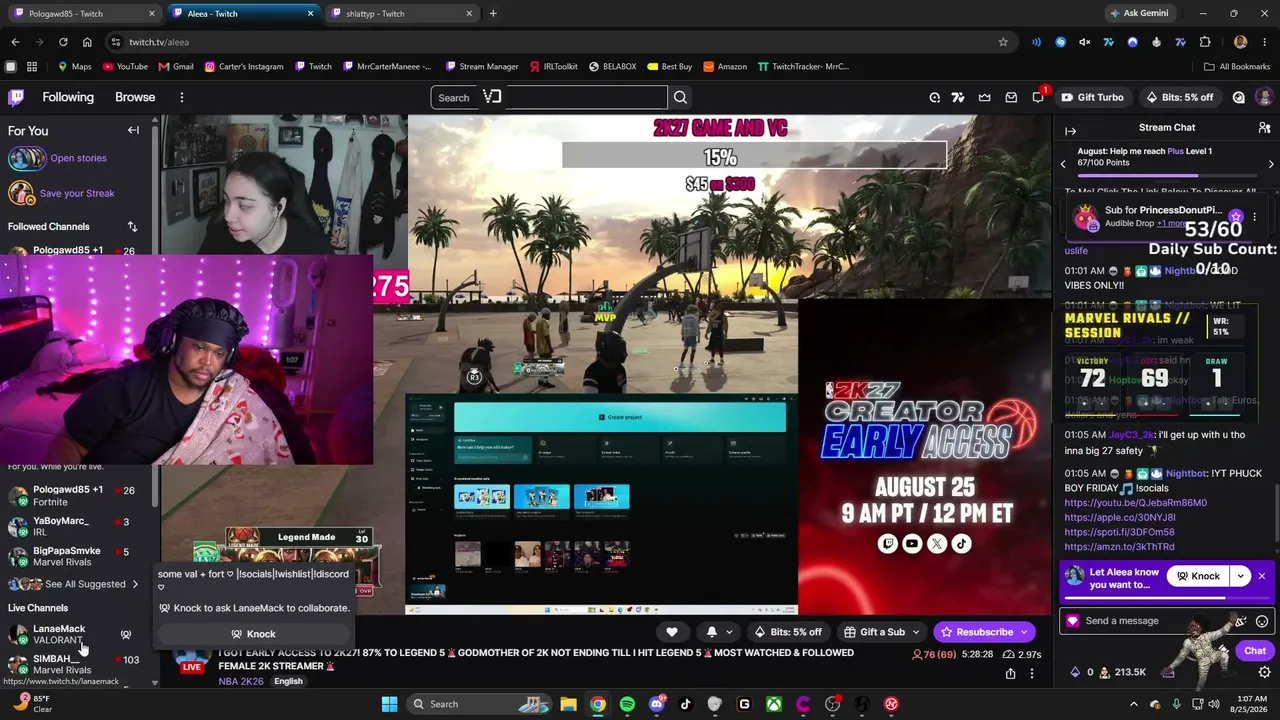Screen dimensions: 1280x720
Task: Open the dropdown next to chat Knock
Action: 1240,576
